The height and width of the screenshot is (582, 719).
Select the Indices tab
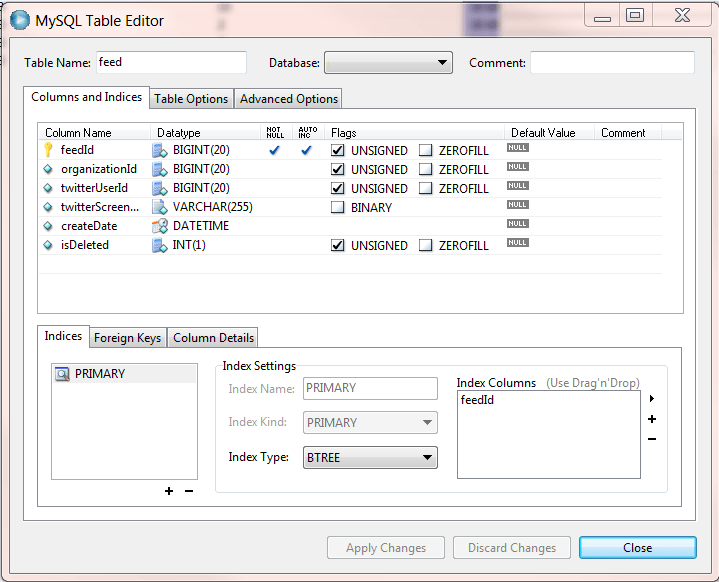[63, 336]
